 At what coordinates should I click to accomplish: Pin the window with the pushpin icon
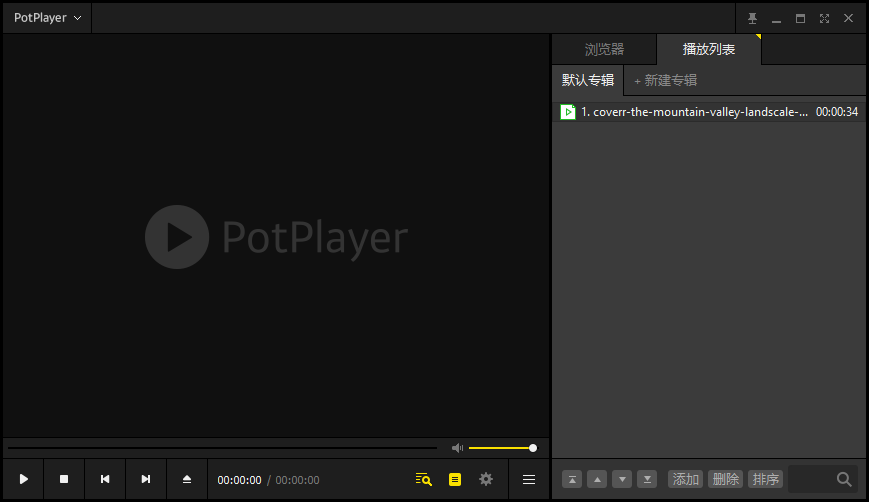(x=753, y=18)
